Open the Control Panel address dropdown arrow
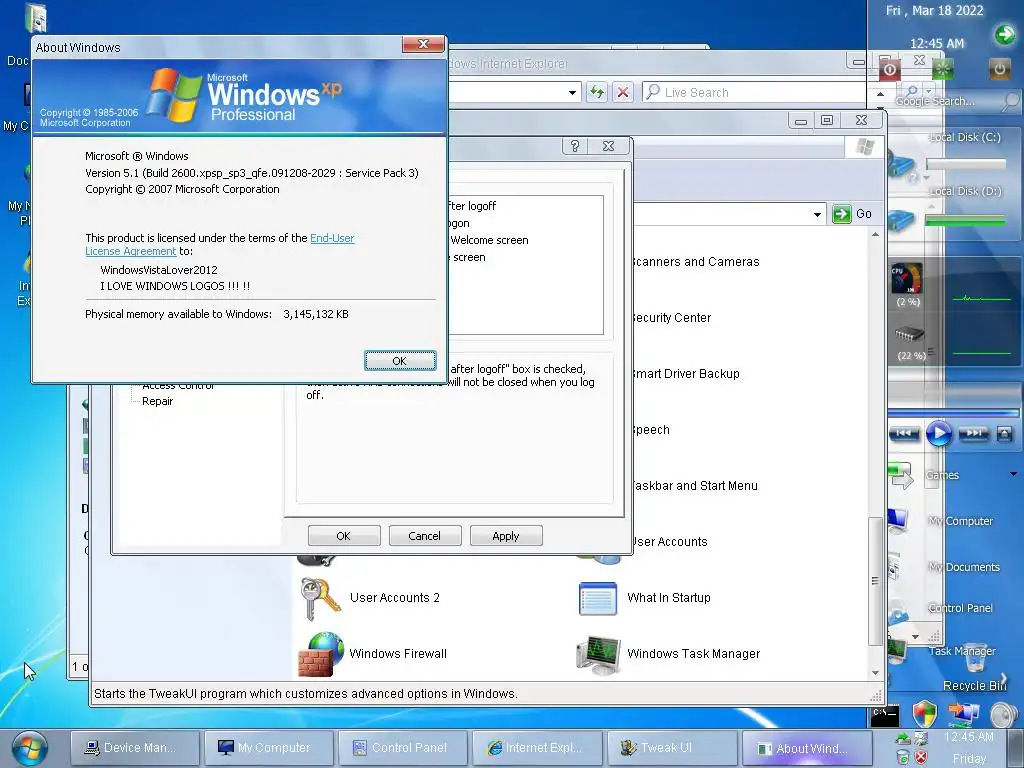1024x768 pixels. pos(817,214)
